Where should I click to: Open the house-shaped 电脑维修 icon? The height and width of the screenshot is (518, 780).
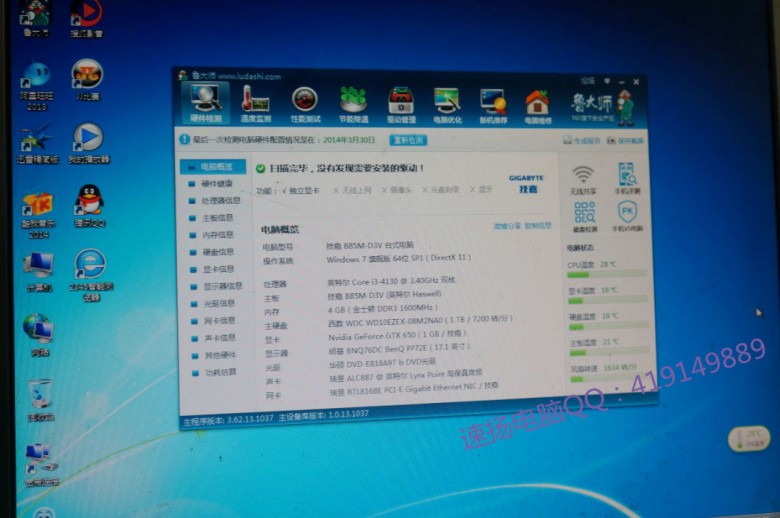538,106
